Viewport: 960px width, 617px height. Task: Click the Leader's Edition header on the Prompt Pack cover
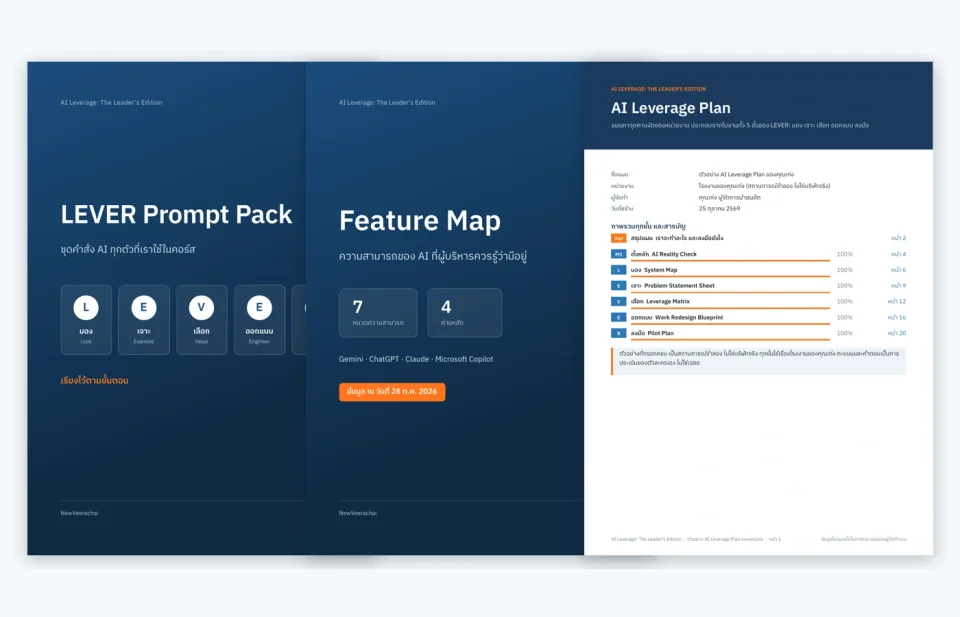(x=111, y=103)
